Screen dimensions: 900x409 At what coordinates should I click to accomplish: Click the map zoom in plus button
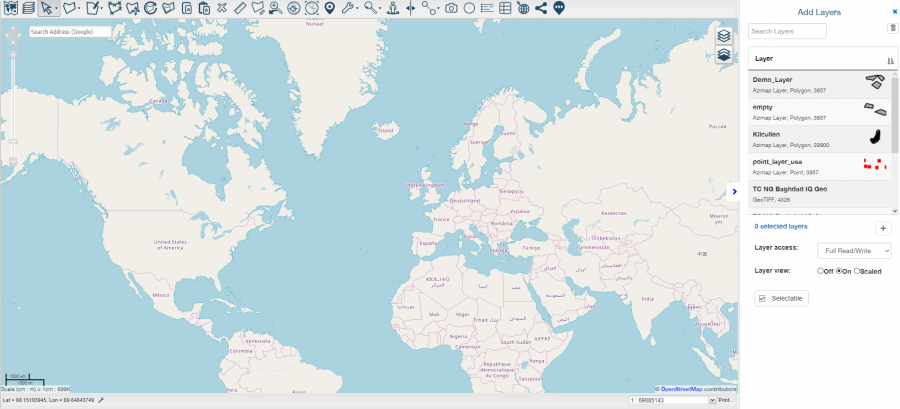[x=13, y=55]
